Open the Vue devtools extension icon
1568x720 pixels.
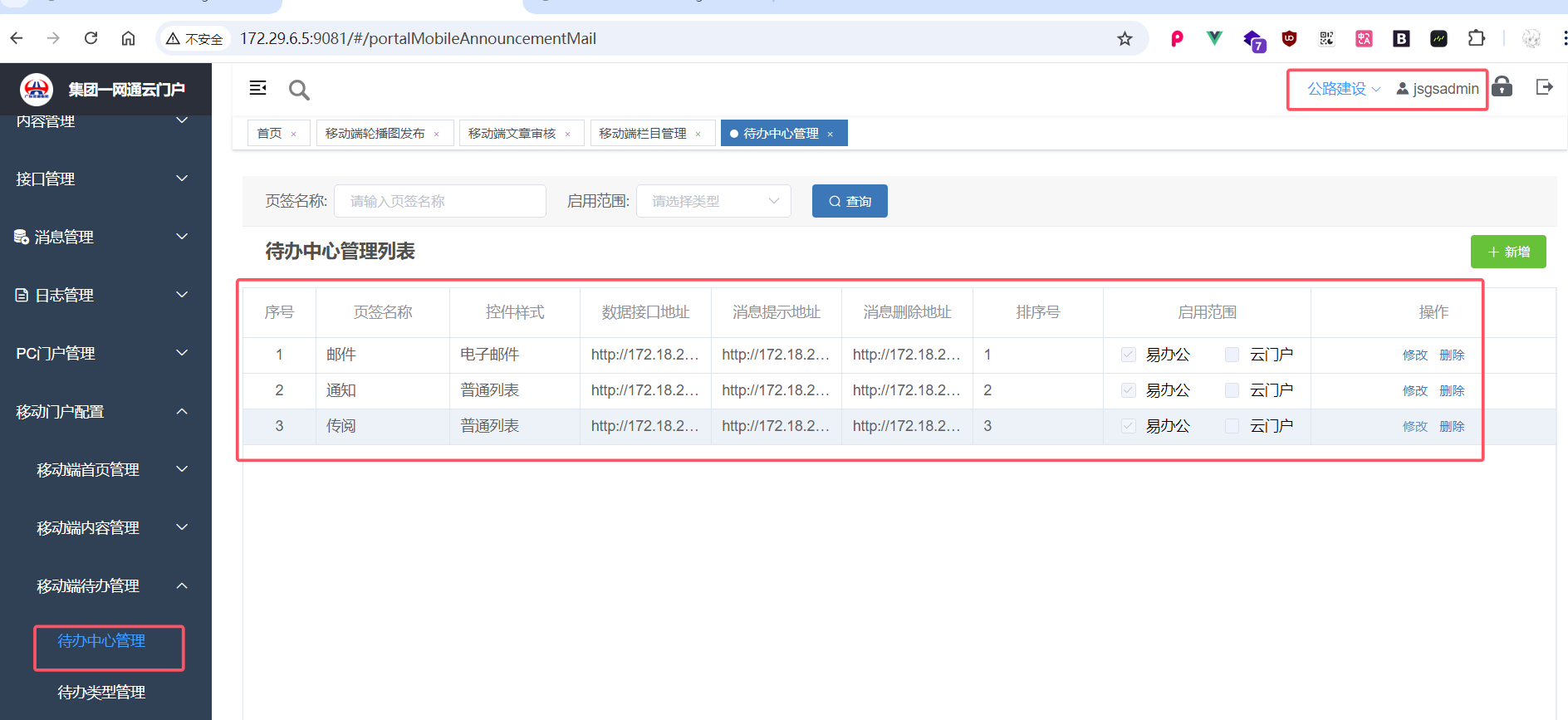point(1214,38)
